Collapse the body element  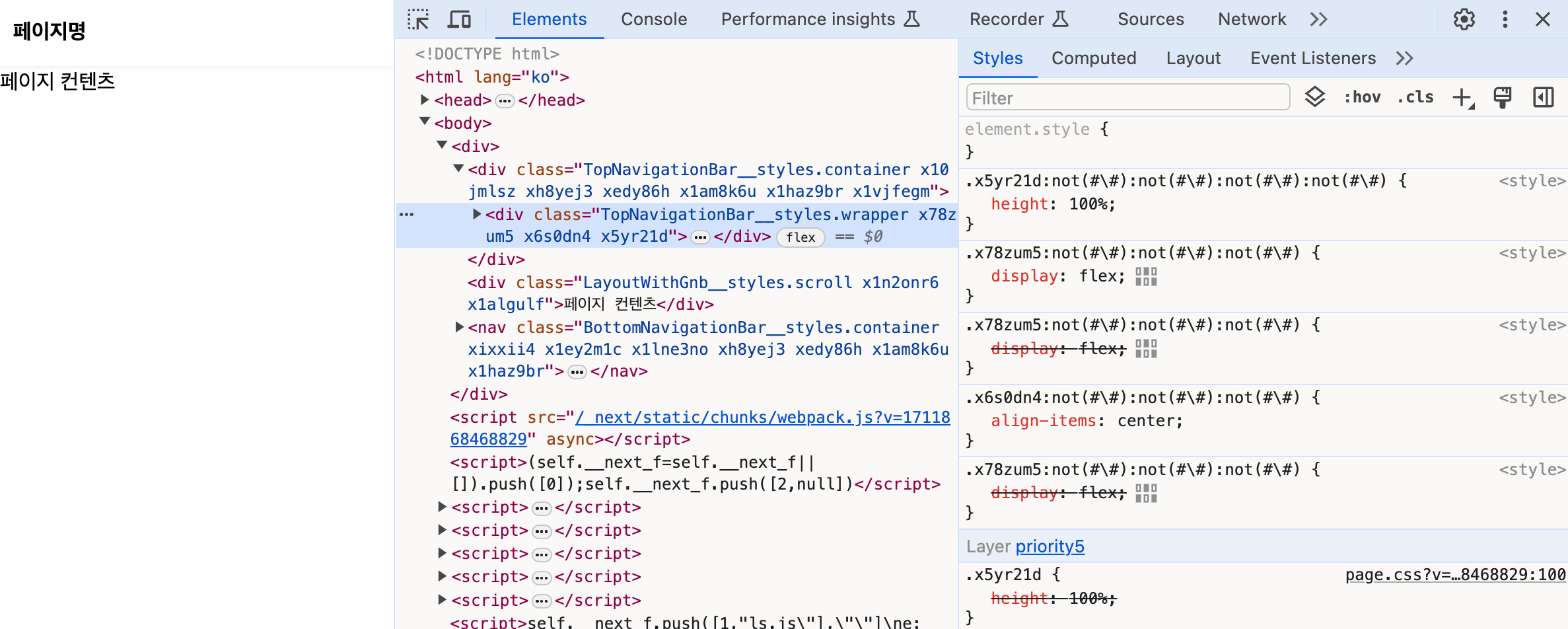(x=425, y=122)
